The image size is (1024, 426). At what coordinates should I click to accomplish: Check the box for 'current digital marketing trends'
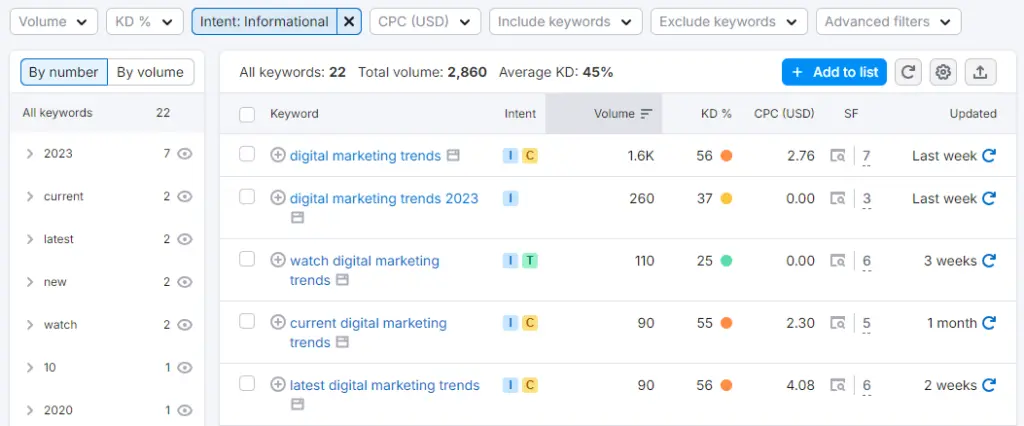tap(247, 321)
